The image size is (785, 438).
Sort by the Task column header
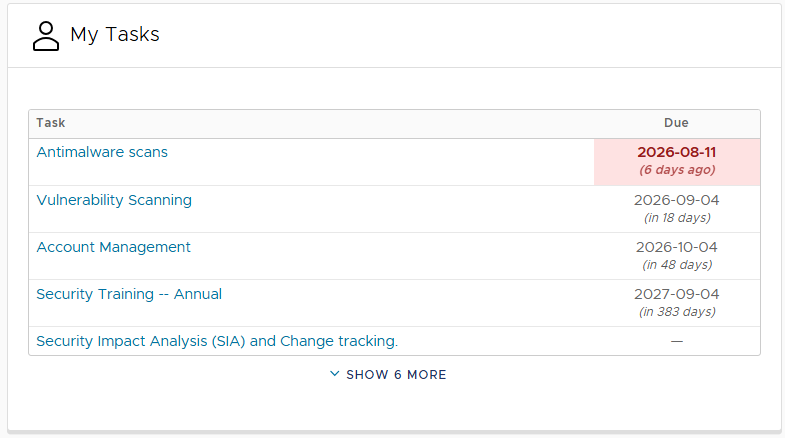(51, 123)
